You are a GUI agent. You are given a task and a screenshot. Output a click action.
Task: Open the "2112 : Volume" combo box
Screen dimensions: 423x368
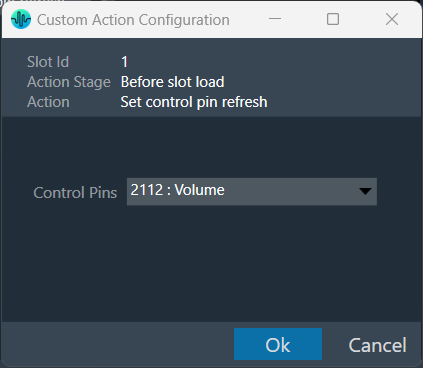pyautogui.click(x=252, y=191)
